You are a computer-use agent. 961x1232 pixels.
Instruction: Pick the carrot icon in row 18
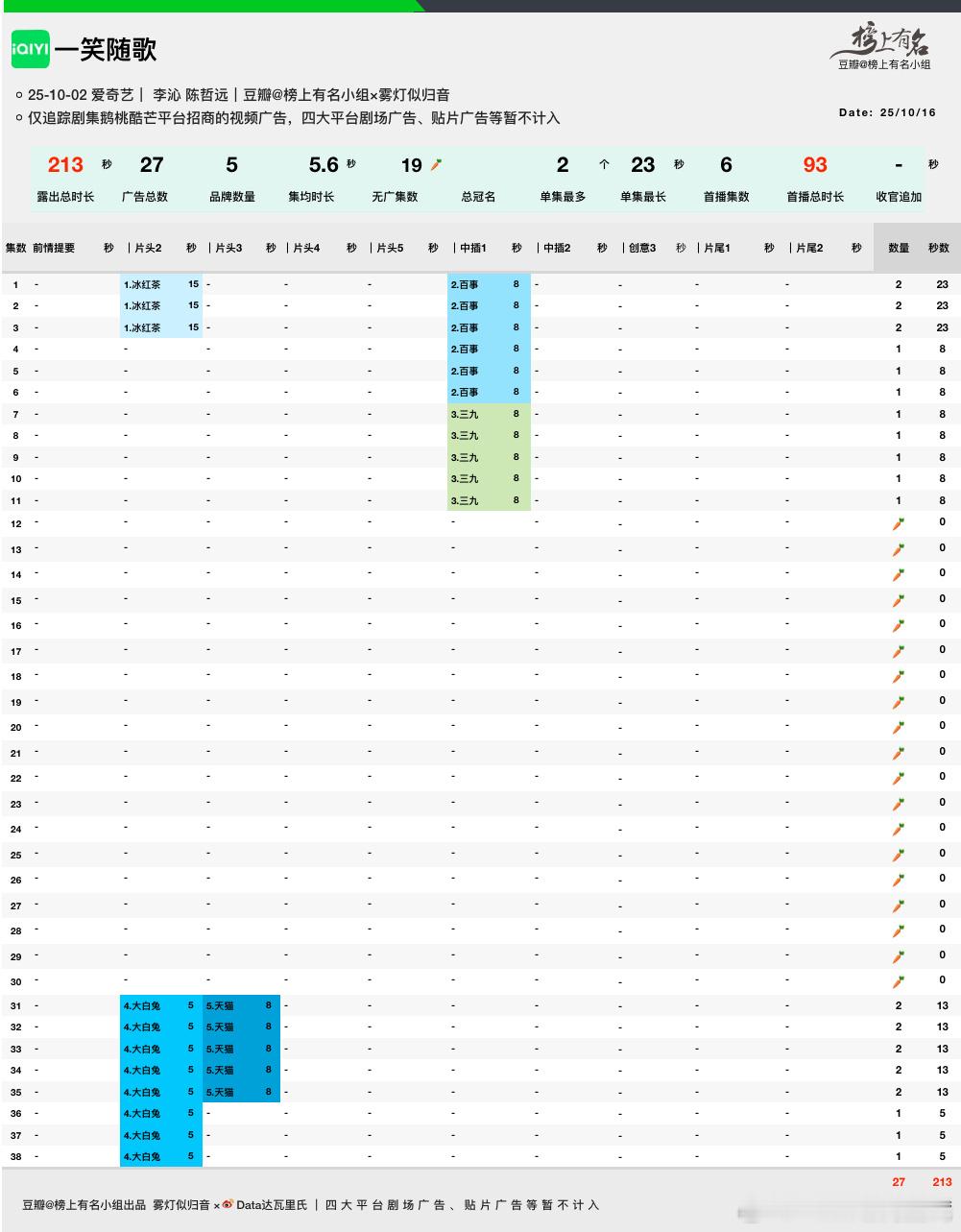899,676
